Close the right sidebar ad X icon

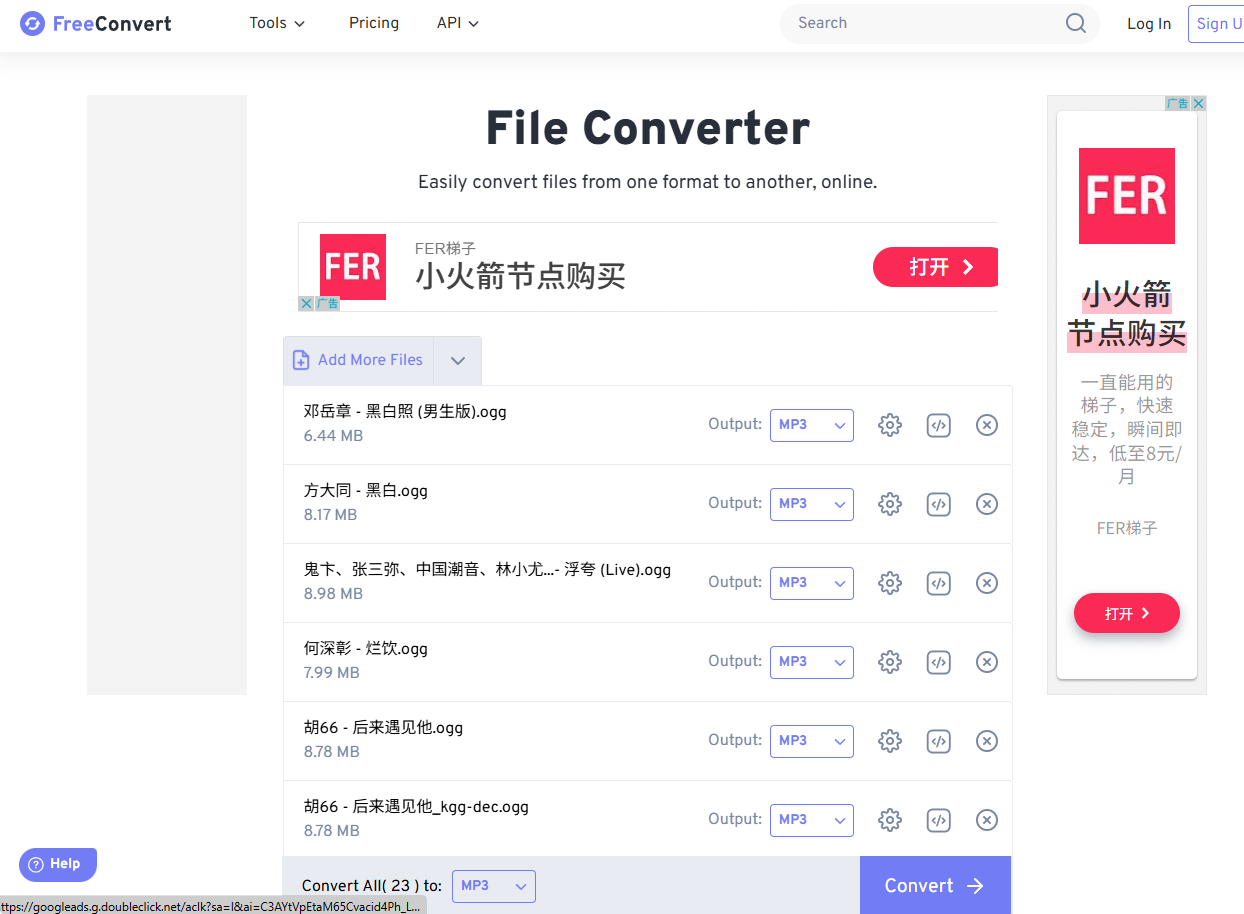[x=1199, y=103]
